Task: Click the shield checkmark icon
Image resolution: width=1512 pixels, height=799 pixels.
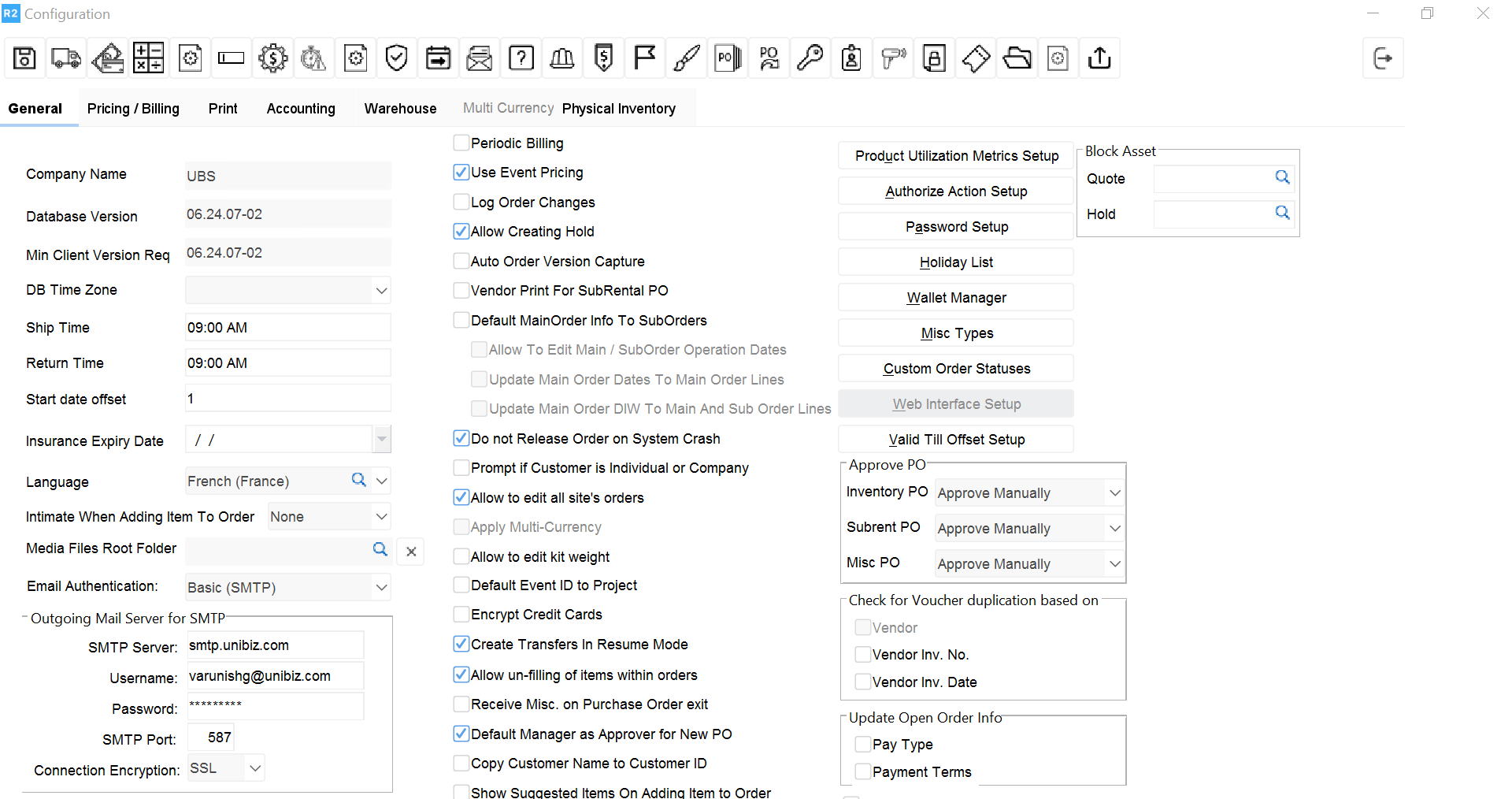Action: pyautogui.click(x=397, y=58)
